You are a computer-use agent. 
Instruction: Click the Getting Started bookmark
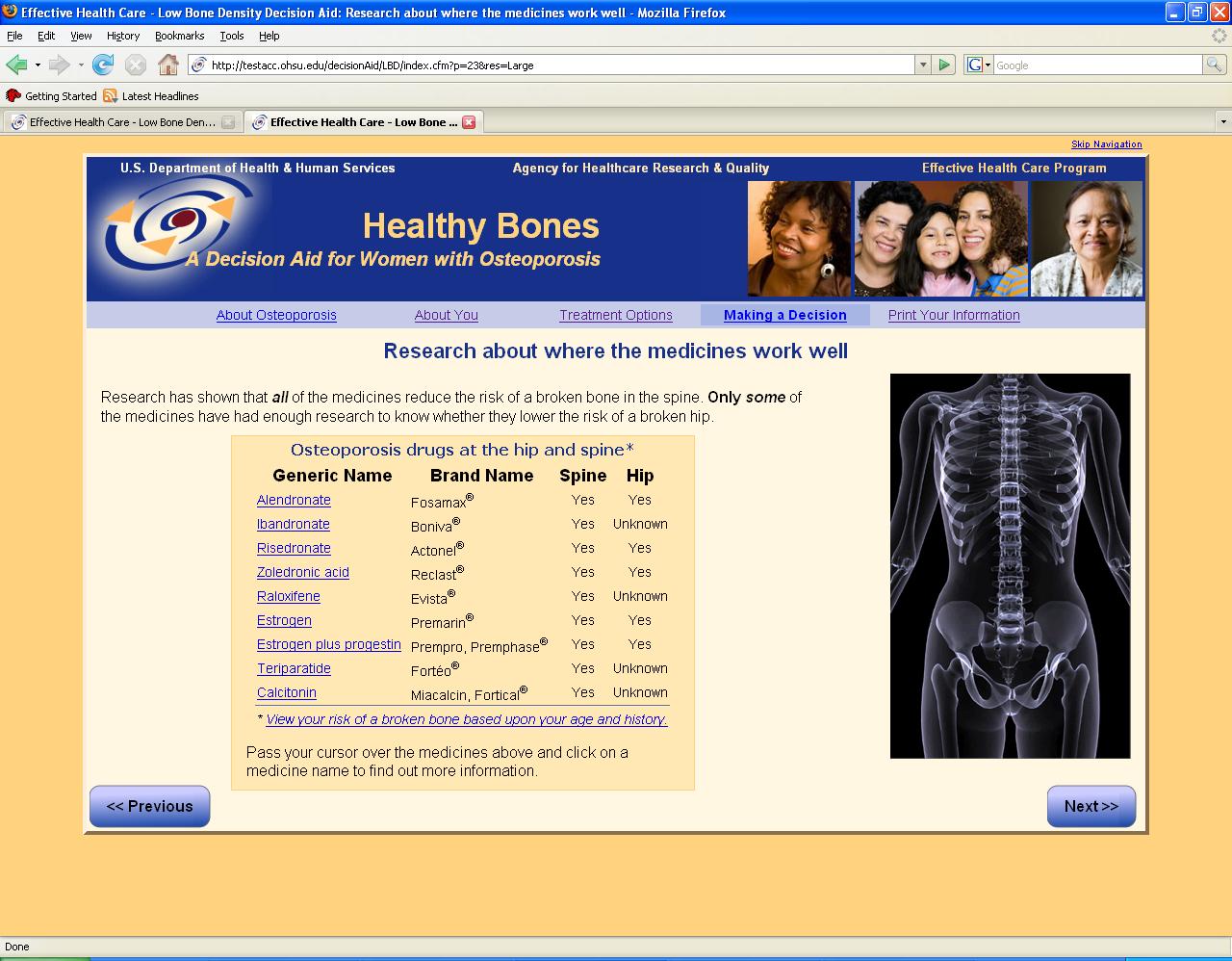52,96
